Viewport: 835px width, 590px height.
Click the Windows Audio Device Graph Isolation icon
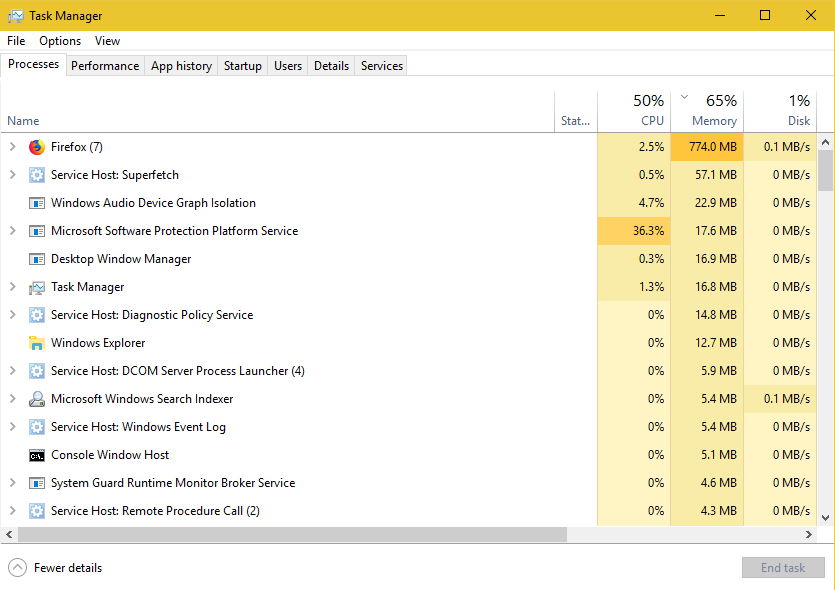tap(37, 203)
